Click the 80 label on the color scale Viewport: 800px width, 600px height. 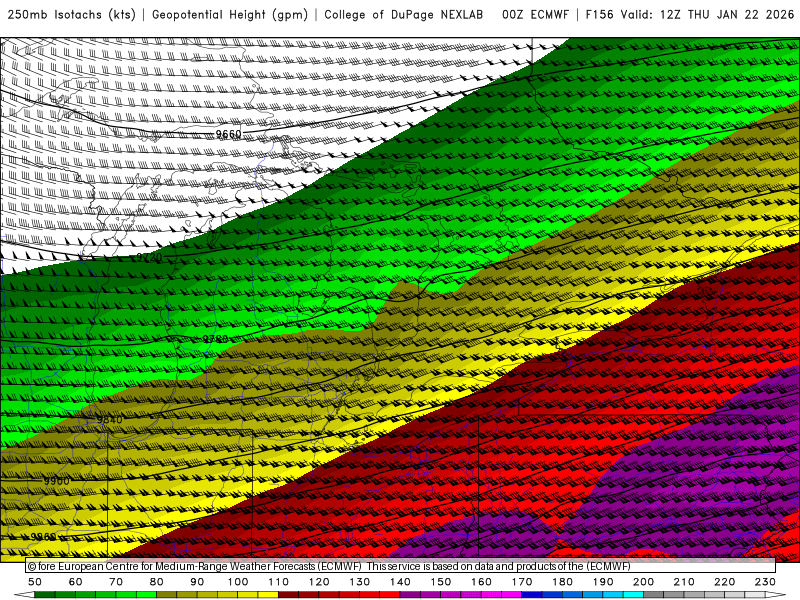[x=157, y=582]
